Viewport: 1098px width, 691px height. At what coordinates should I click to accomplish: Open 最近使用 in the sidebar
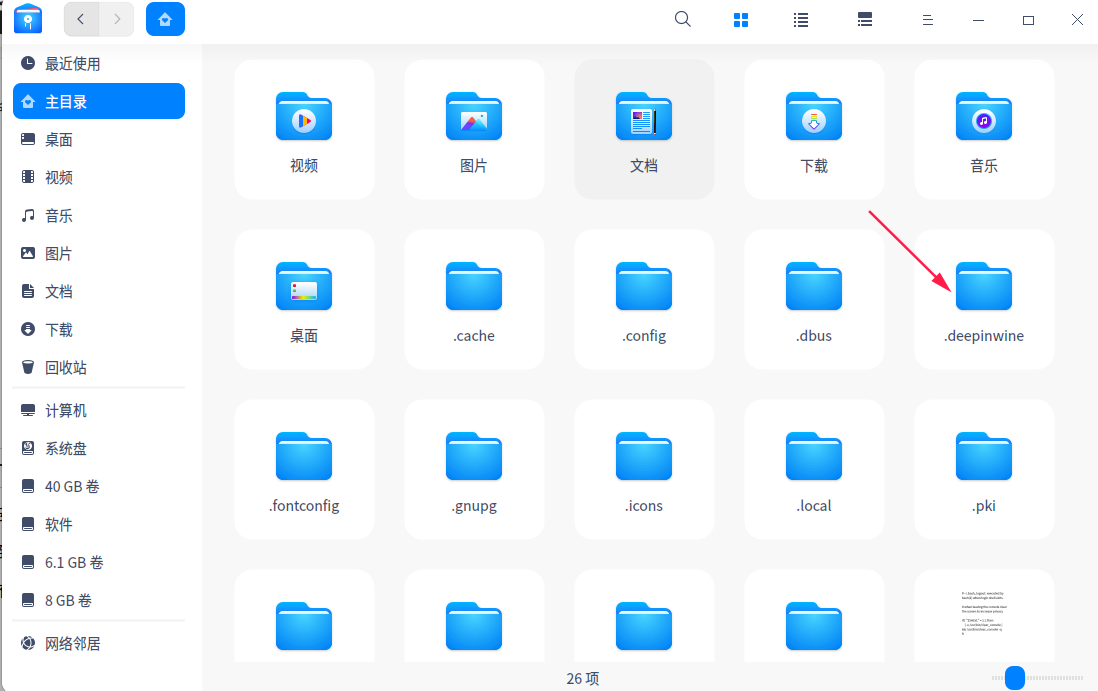point(72,64)
